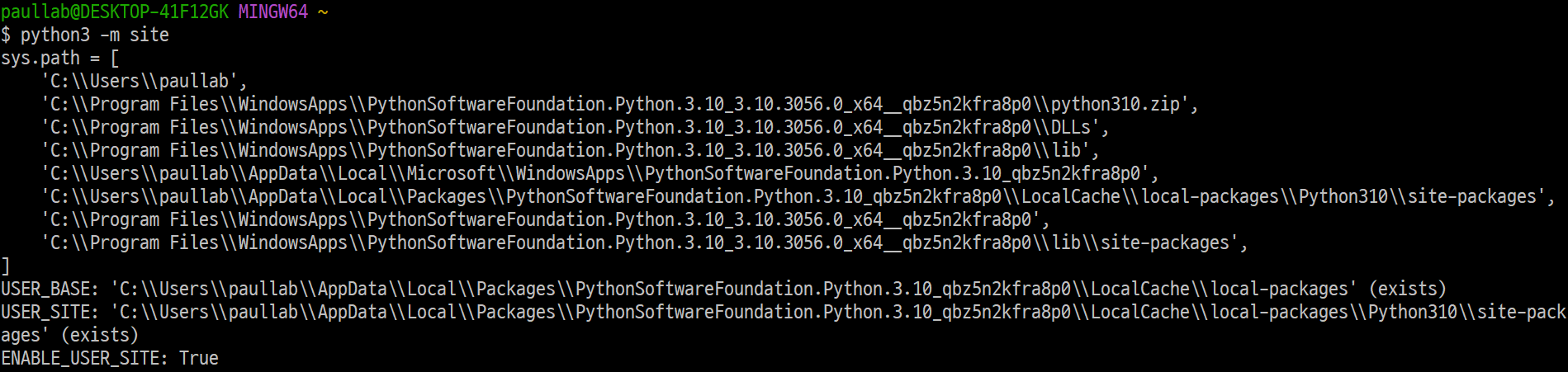Click the USER_BASE label
The width and height of the screenshot is (1568, 372).
[x=50, y=290]
